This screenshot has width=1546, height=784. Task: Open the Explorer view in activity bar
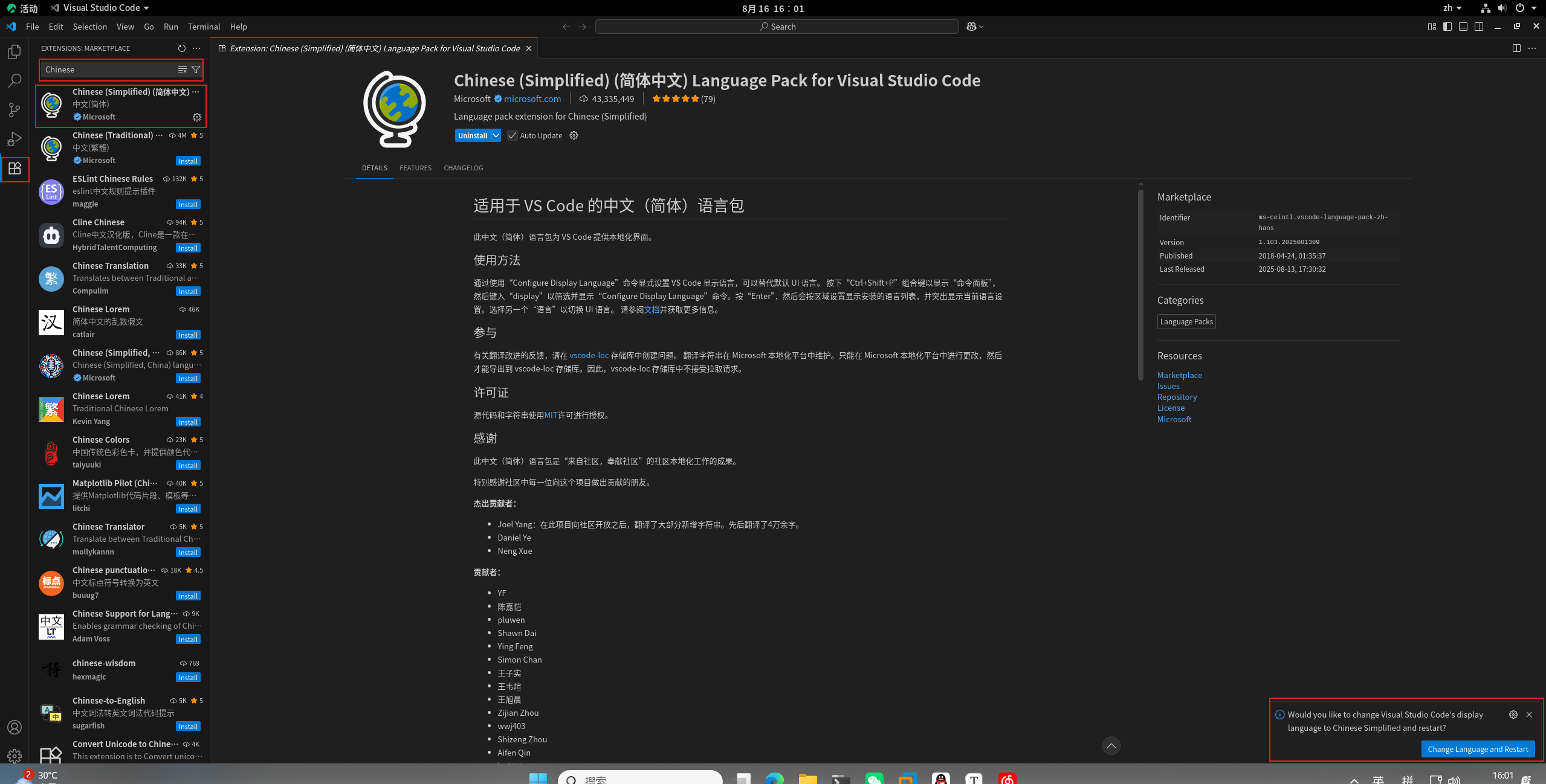pos(15,52)
